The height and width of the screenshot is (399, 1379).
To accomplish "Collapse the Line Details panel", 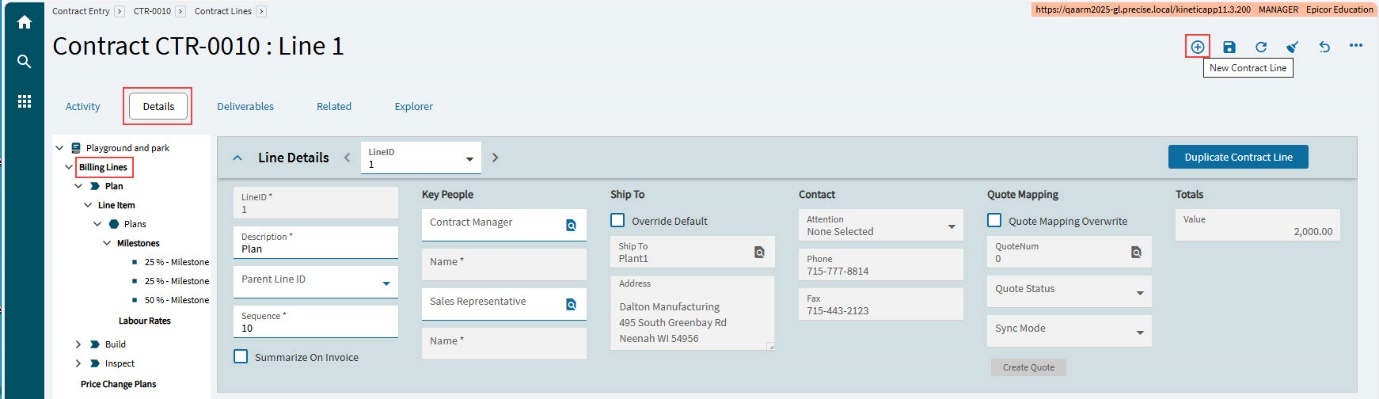I will pos(237,157).
